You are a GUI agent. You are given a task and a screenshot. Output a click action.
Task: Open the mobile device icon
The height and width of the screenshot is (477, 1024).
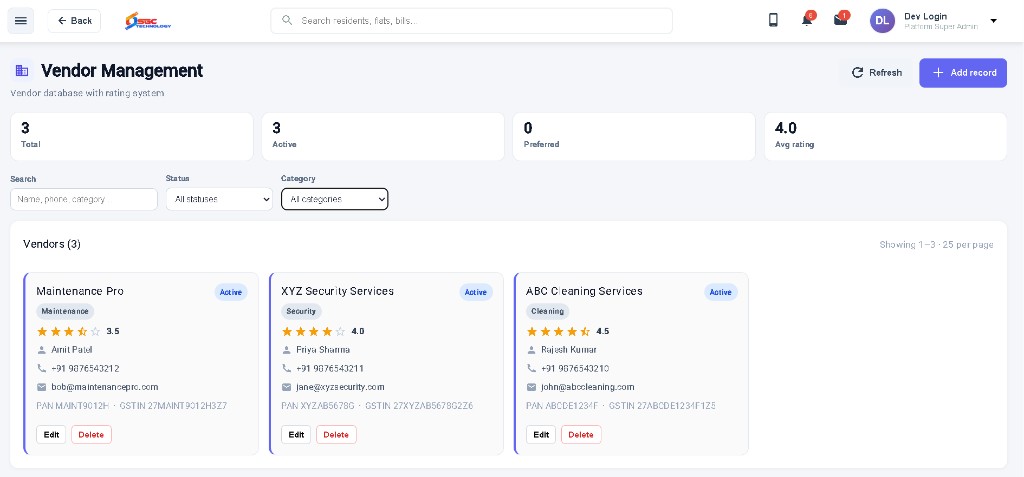click(773, 20)
